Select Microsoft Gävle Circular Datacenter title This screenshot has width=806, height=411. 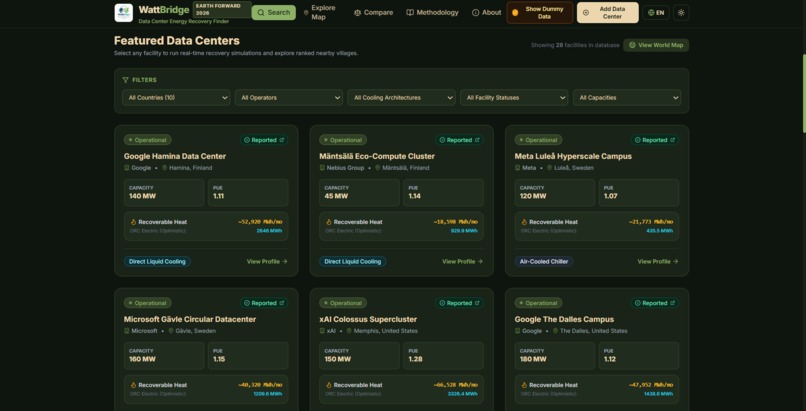190,319
